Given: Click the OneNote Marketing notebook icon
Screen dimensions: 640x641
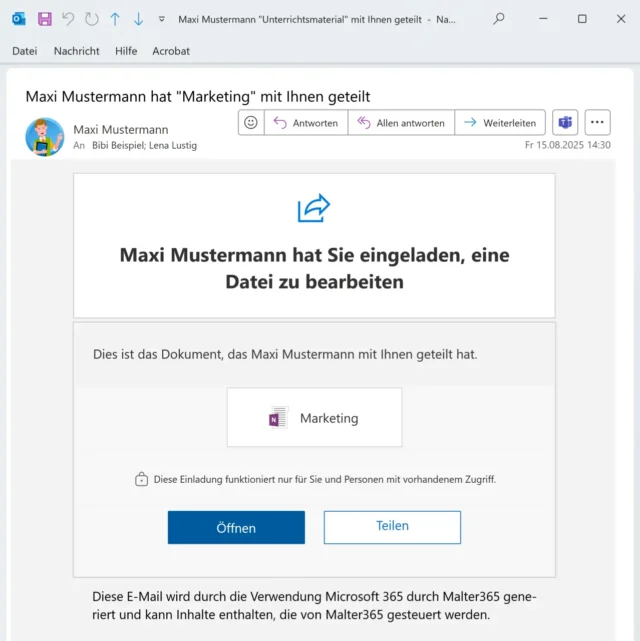Looking at the screenshot, I should tap(277, 419).
